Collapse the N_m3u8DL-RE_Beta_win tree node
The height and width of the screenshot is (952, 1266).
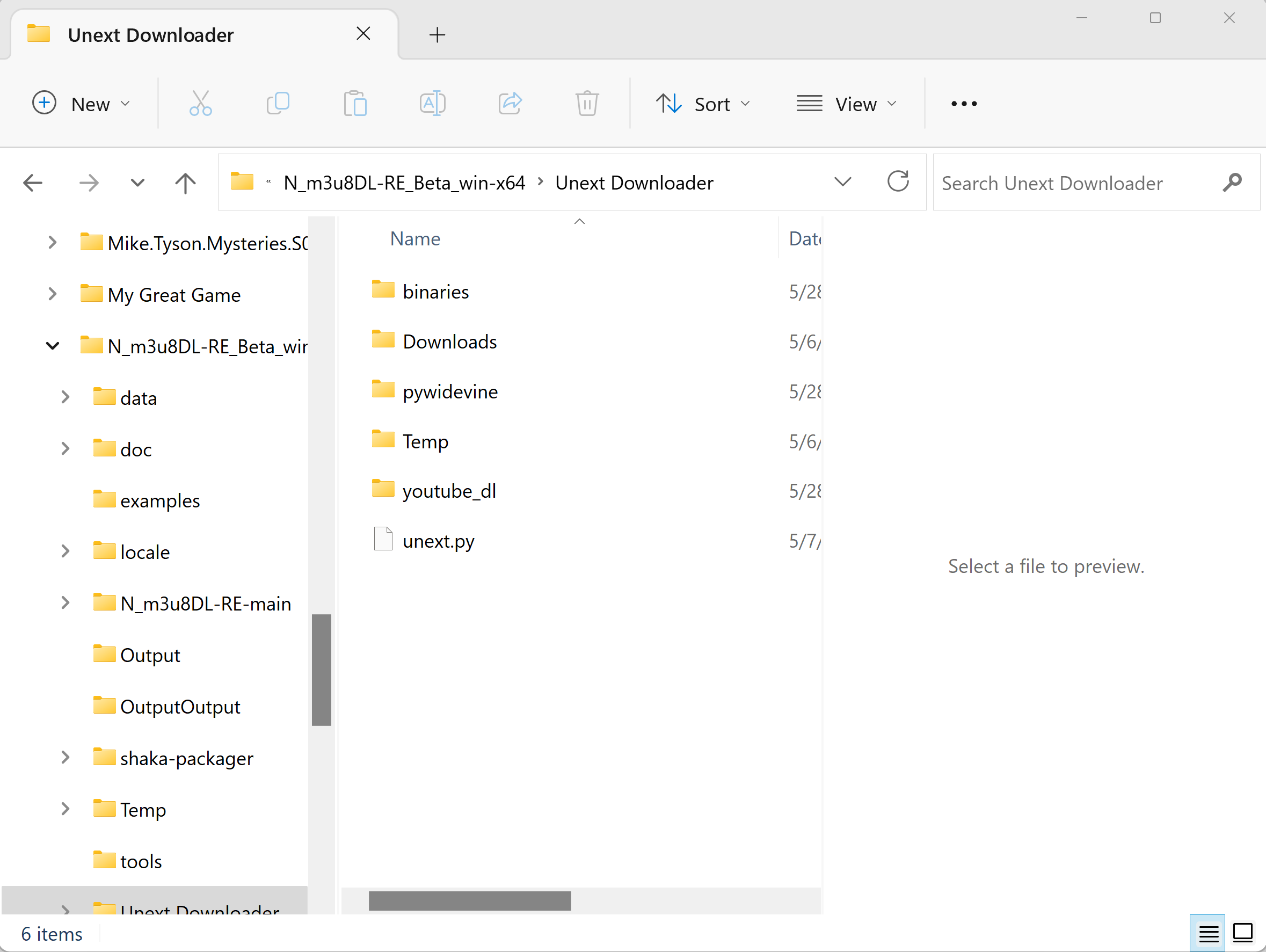coord(52,346)
